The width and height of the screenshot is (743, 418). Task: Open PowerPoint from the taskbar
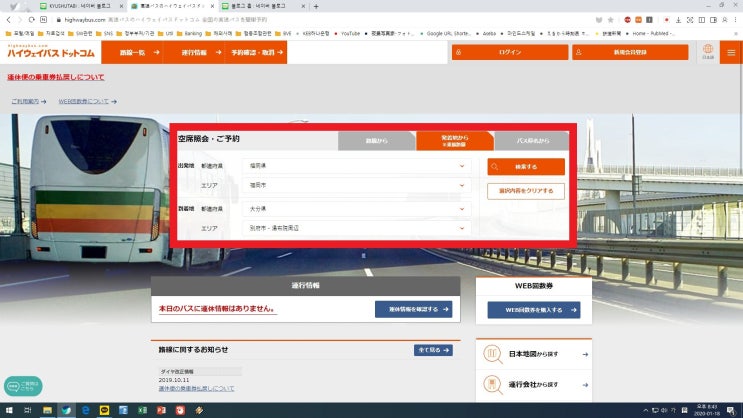pos(161,410)
